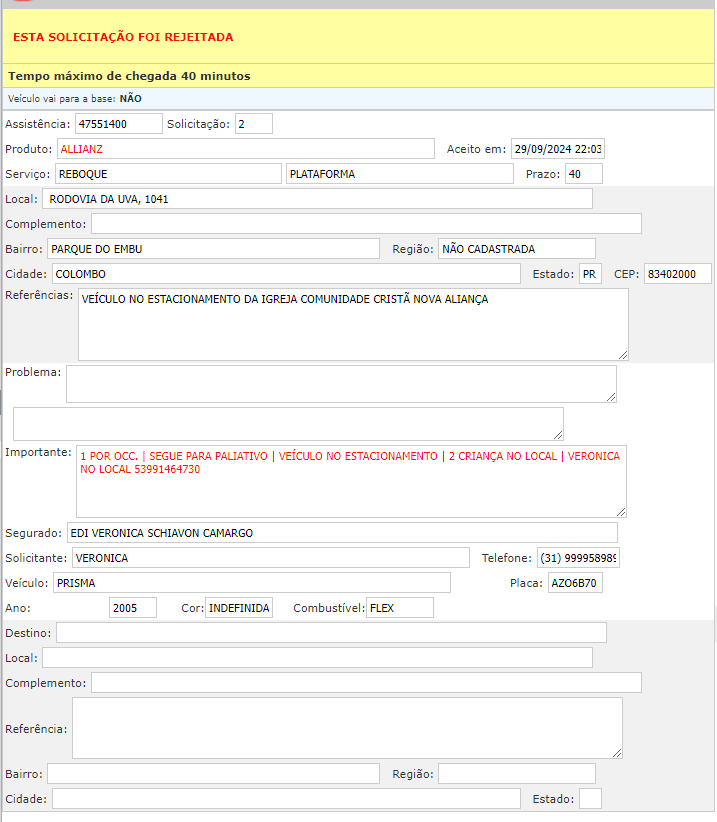Viewport: 717px width, 822px height.
Task: Click the Telefone number field
Action: tap(578, 557)
